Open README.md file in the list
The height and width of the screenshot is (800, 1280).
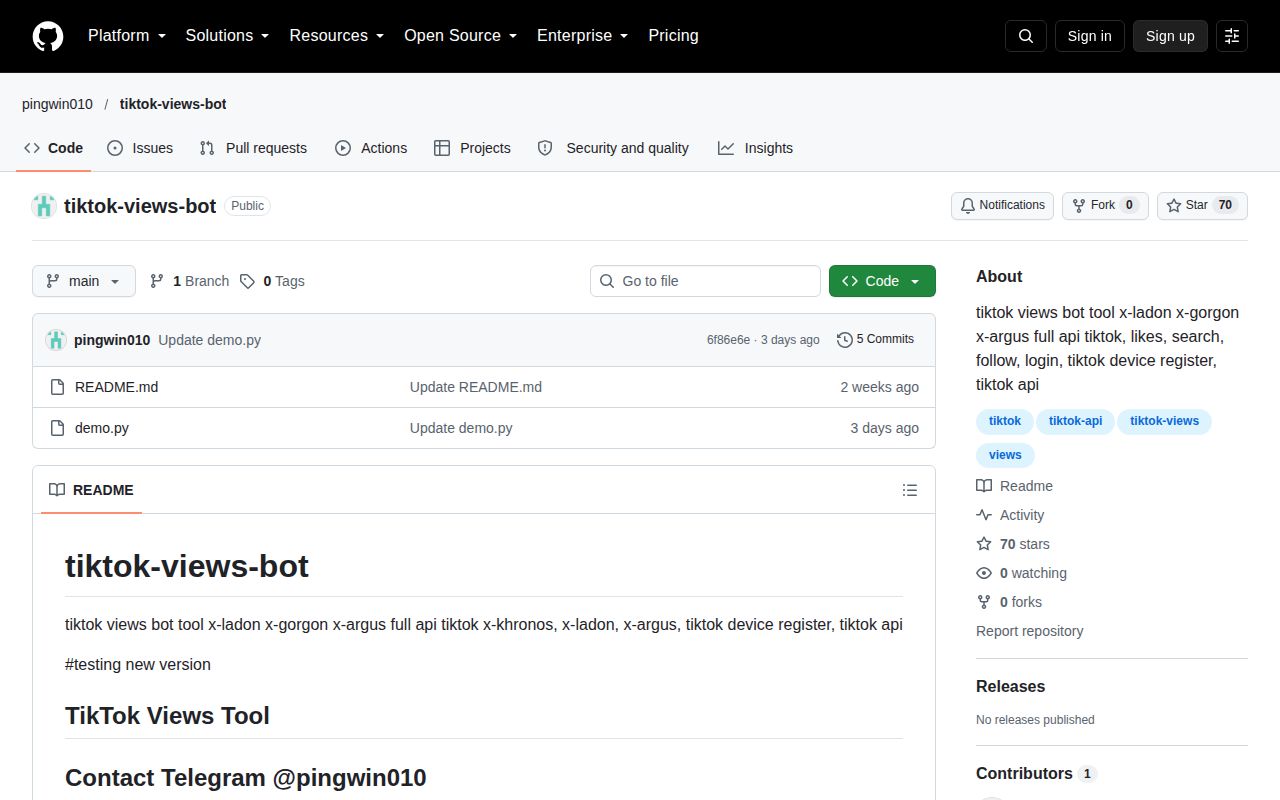pyautogui.click(x=116, y=387)
